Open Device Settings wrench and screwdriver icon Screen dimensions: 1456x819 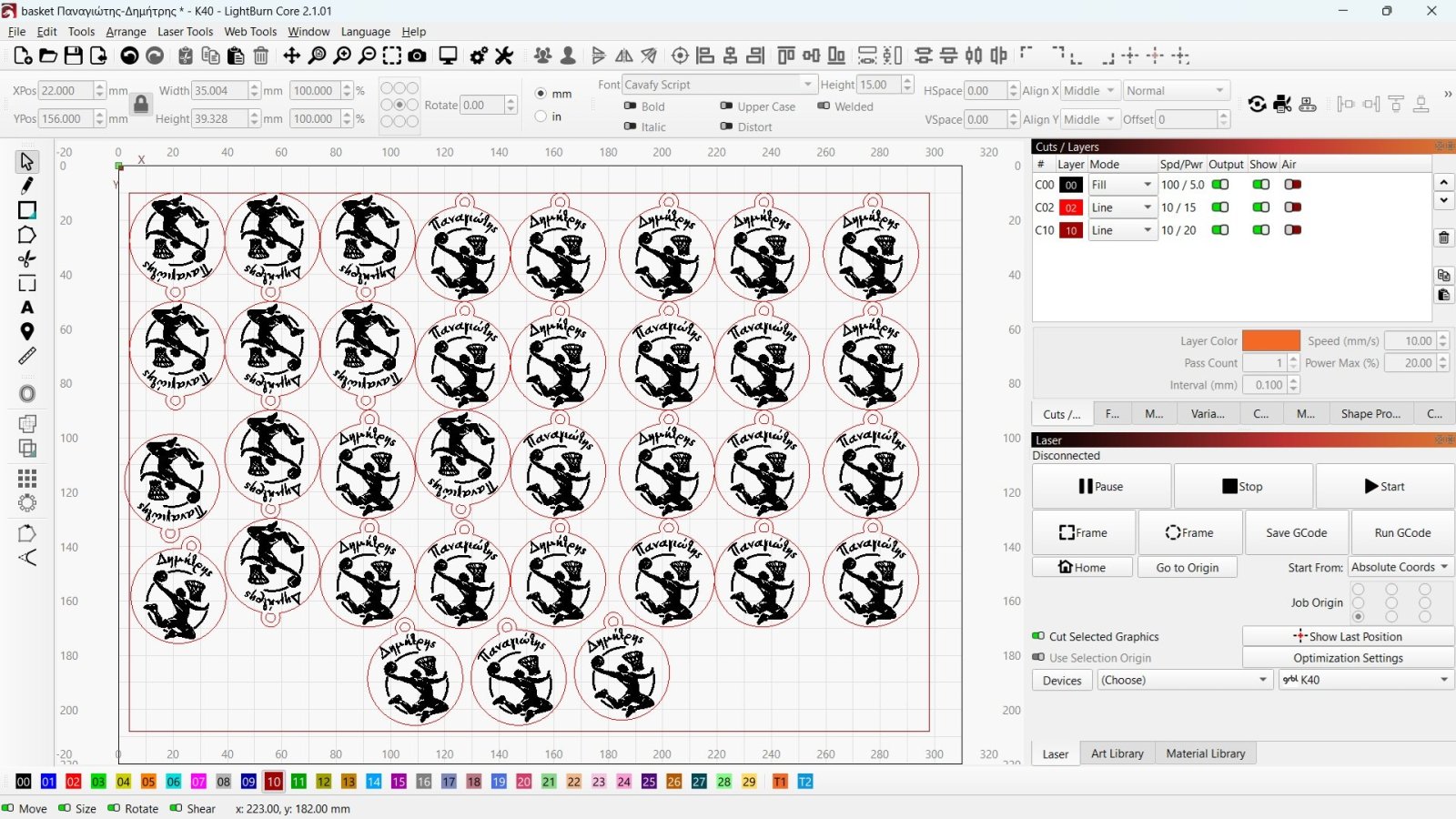[x=504, y=56]
